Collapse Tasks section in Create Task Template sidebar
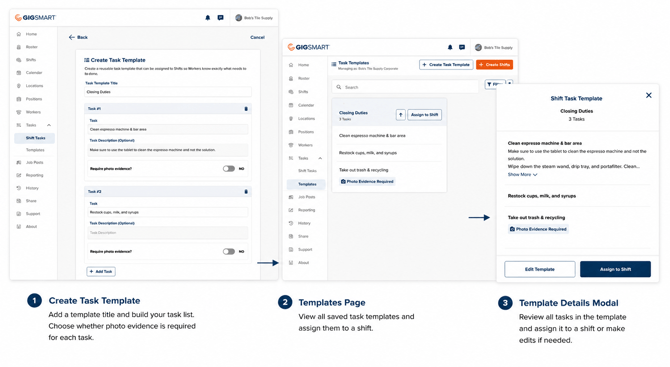The width and height of the screenshot is (670, 367). (49, 125)
